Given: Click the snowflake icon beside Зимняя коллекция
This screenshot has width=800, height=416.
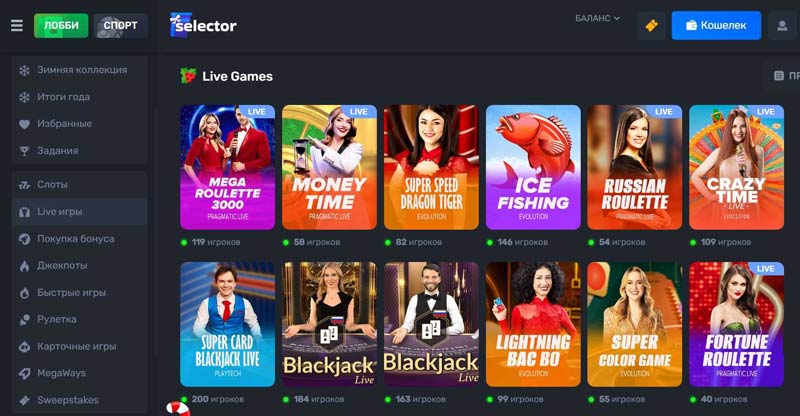Looking at the screenshot, I should tap(24, 70).
